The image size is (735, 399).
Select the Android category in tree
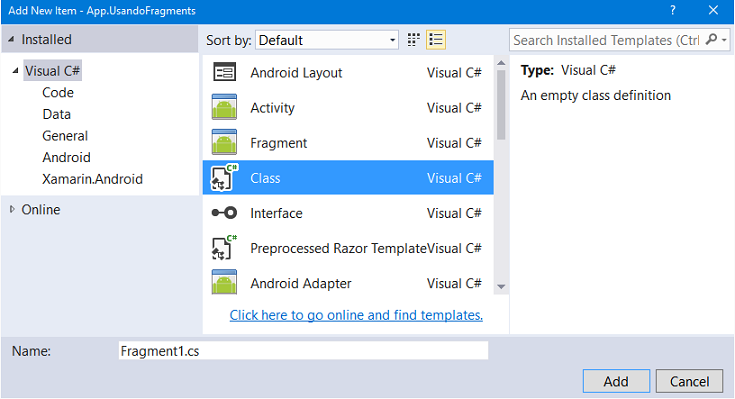pyautogui.click(x=67, y=158)
